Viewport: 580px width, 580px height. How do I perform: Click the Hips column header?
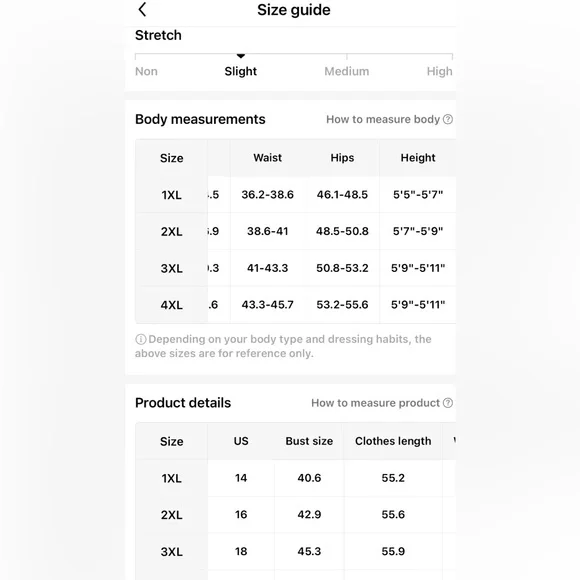342,158
